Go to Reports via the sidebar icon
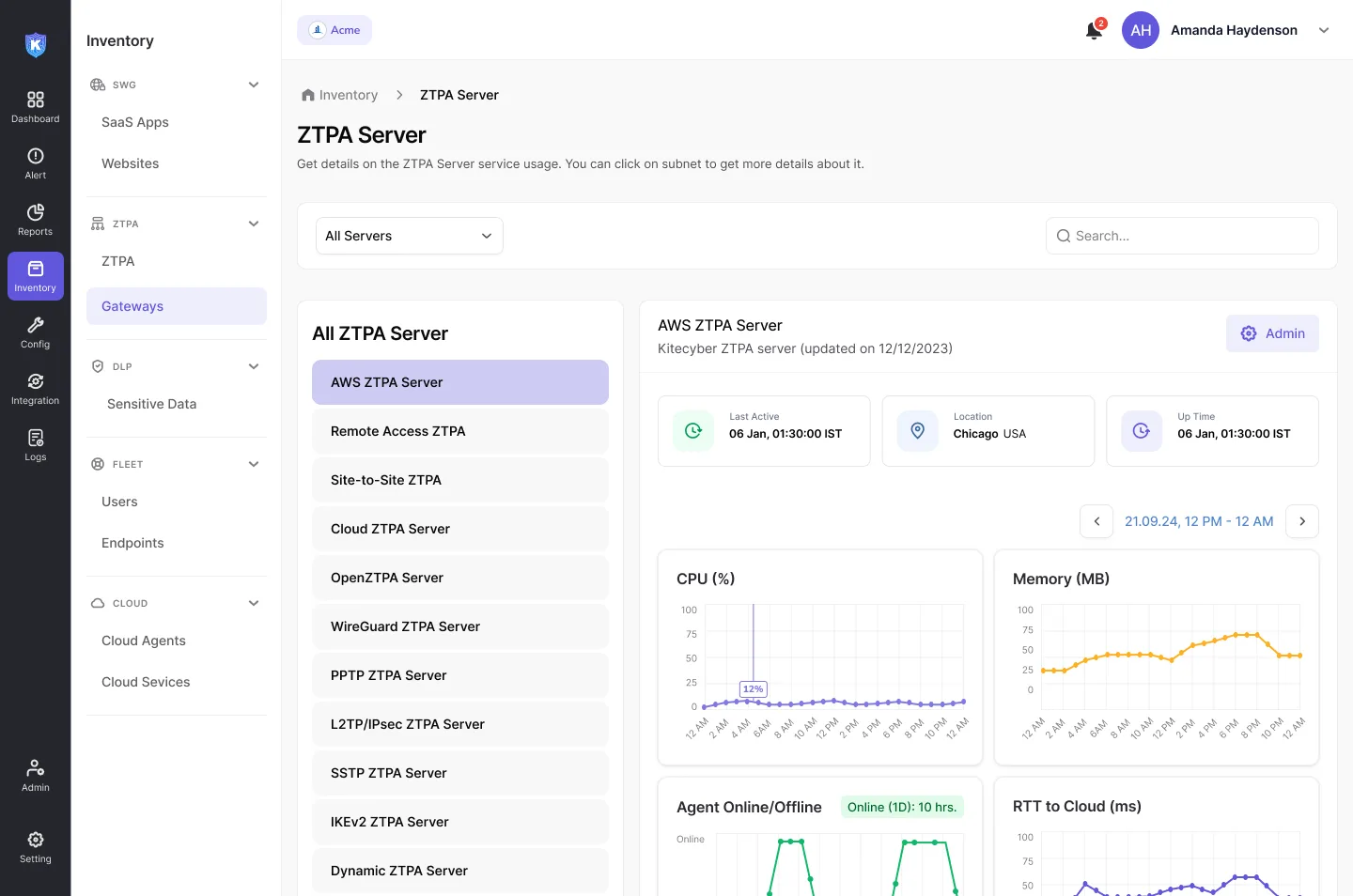Screen dimensions: 1353x896 pyautogui.click(x=35, y=220)
